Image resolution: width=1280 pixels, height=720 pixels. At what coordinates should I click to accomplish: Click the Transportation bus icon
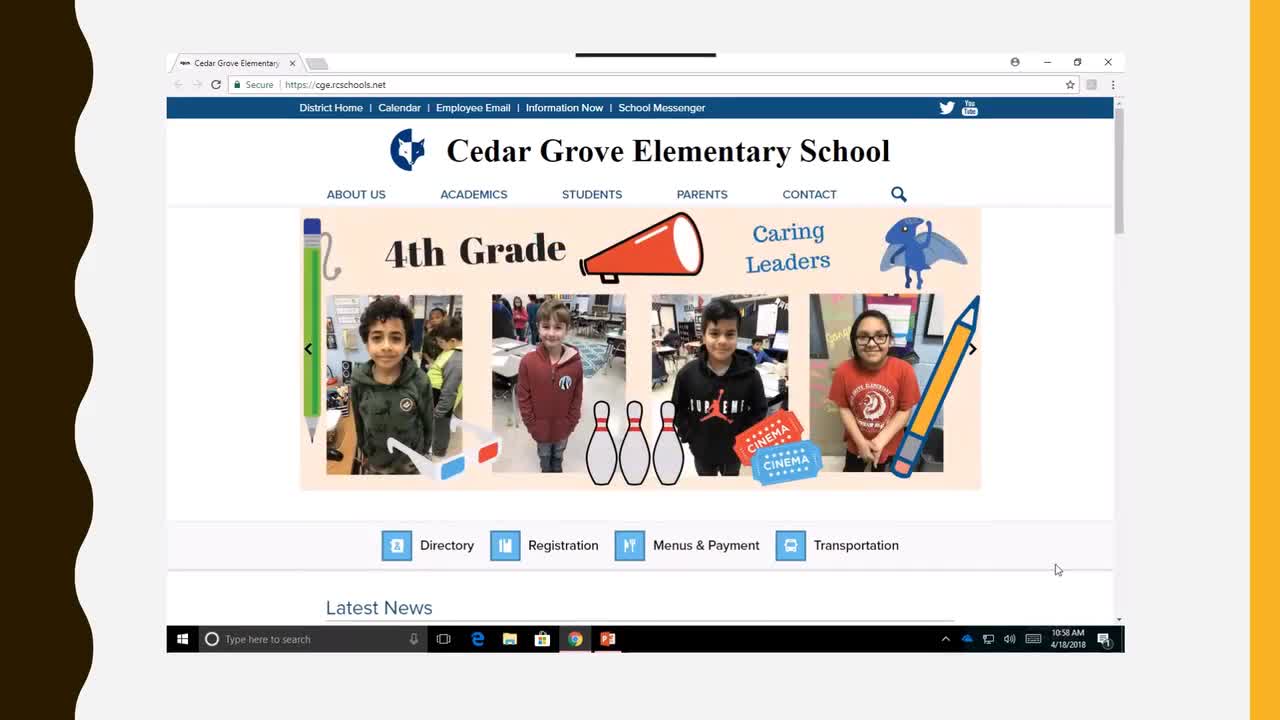[790, 545]
